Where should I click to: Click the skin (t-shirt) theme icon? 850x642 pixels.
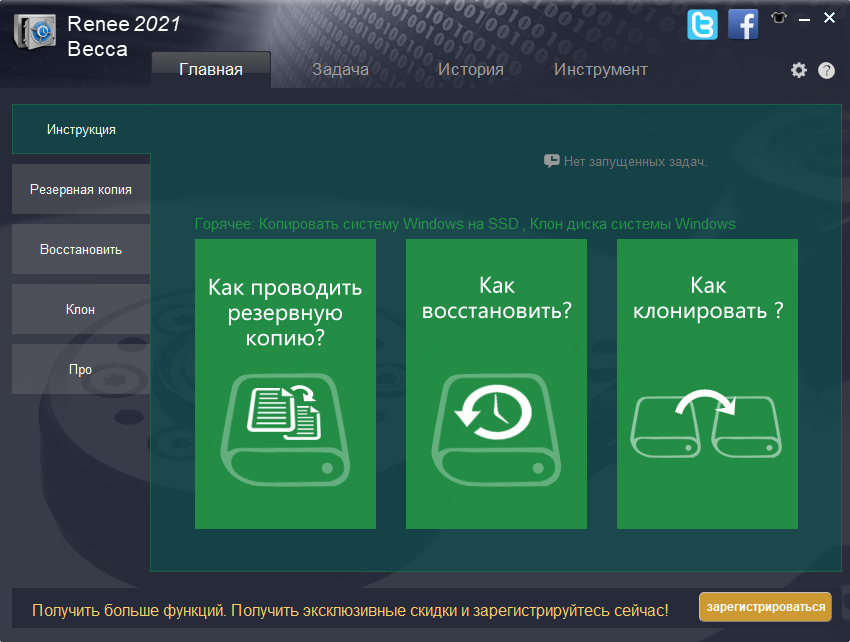(x=779, y=18)
